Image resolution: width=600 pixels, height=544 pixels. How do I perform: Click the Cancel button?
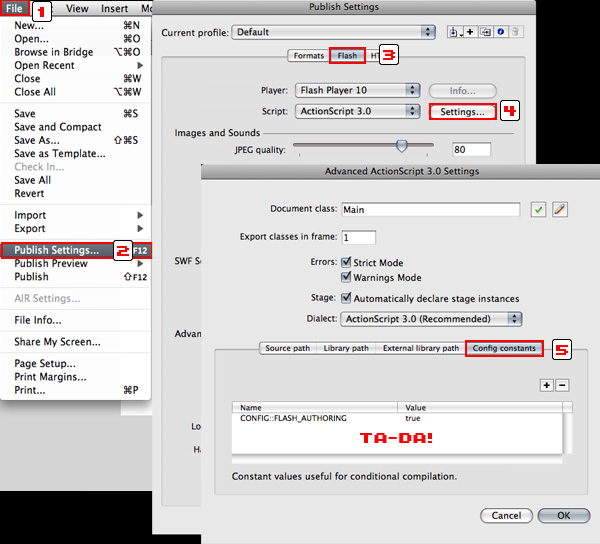pyautogui.click(x=506, y=515)
